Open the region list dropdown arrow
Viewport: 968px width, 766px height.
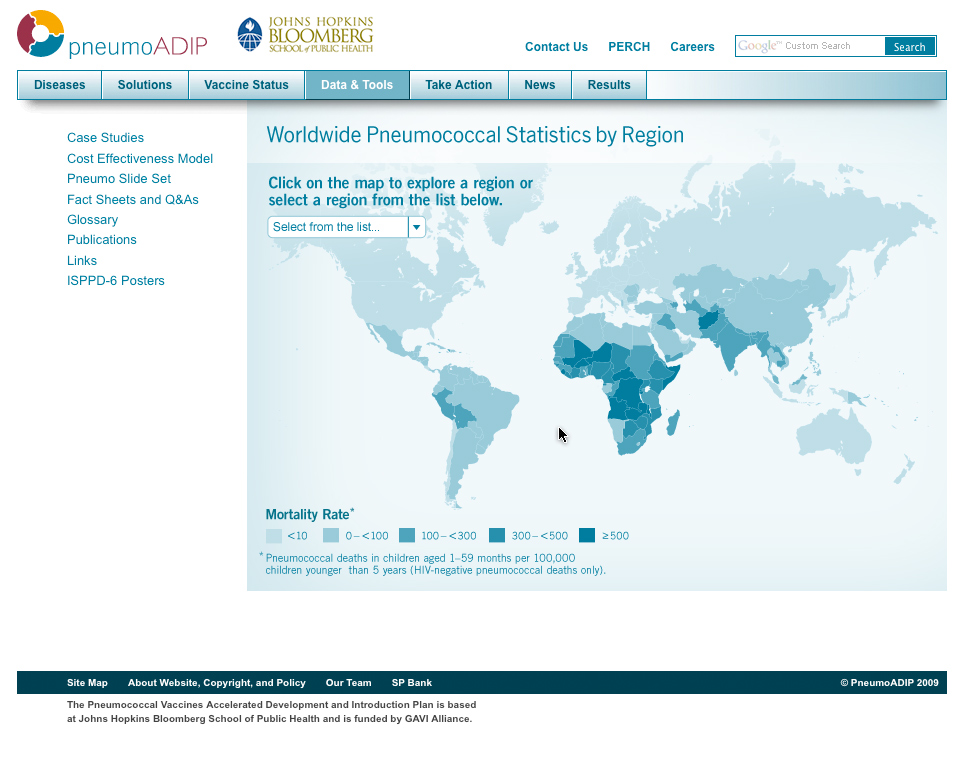pyautogui.click(x=417, y=227)
